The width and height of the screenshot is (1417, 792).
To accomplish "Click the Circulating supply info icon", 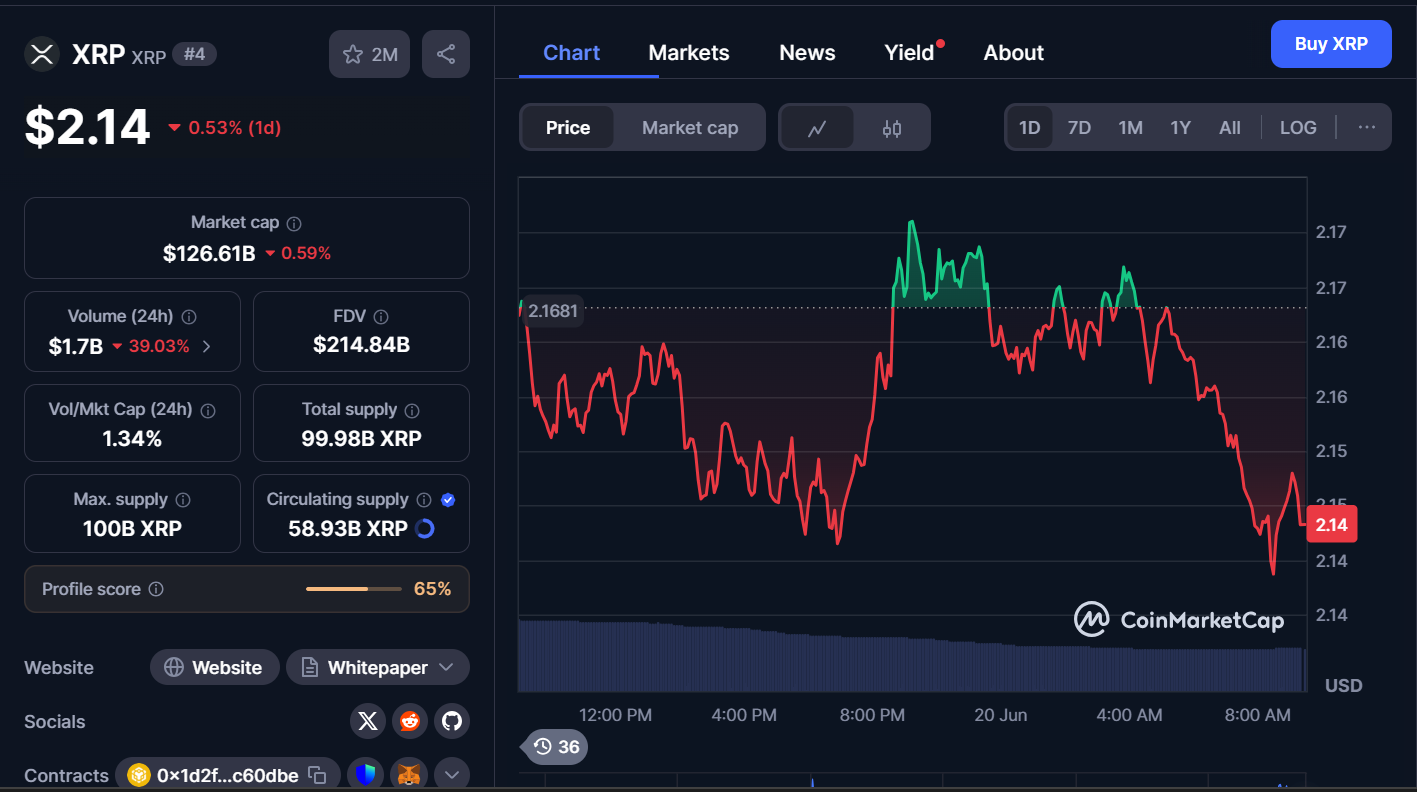I will [x=424, y=500].
